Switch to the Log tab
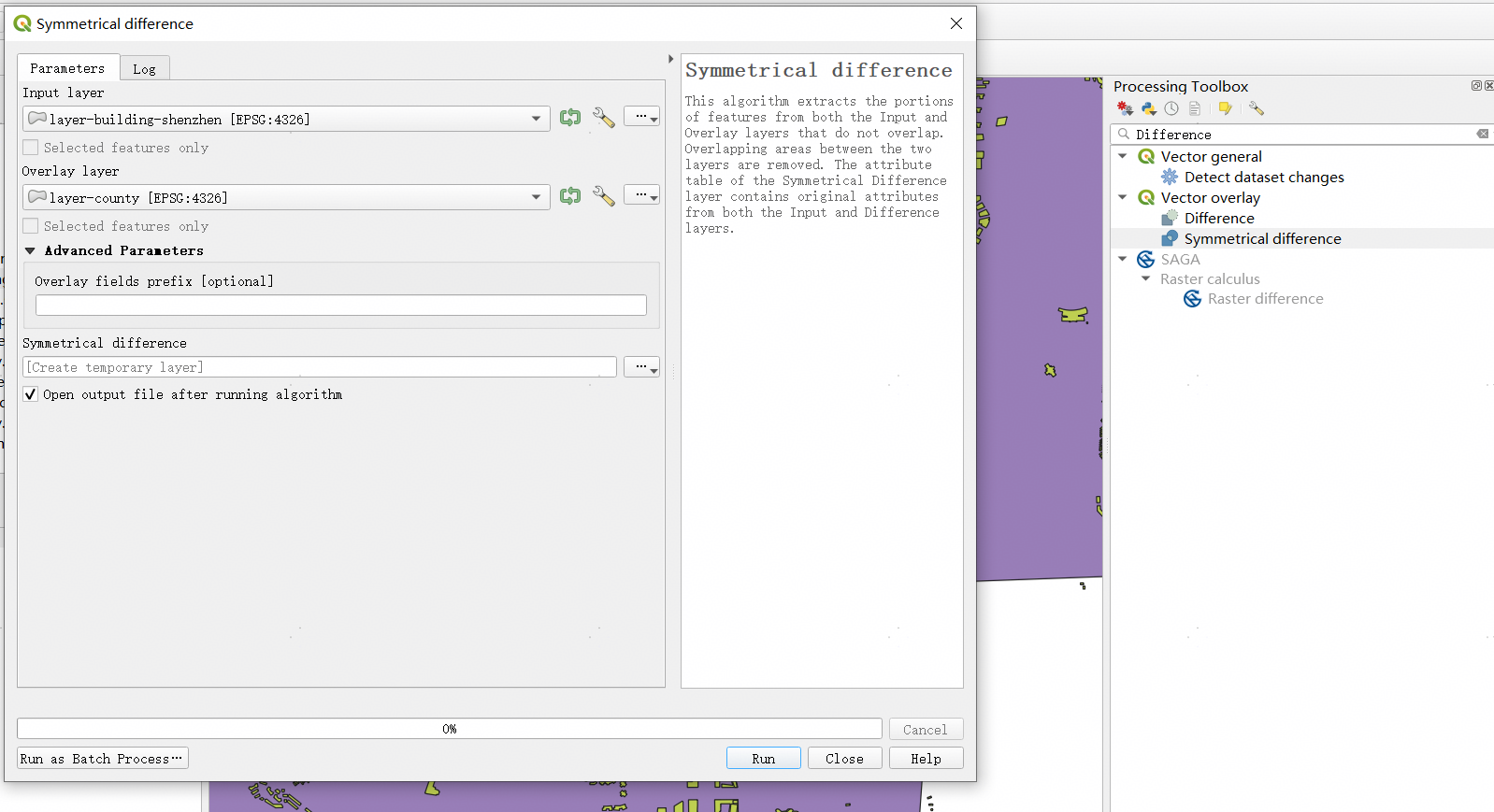The height and width of the screenshot is (812, 1494). pyautogui.click(x=144, y=69)
